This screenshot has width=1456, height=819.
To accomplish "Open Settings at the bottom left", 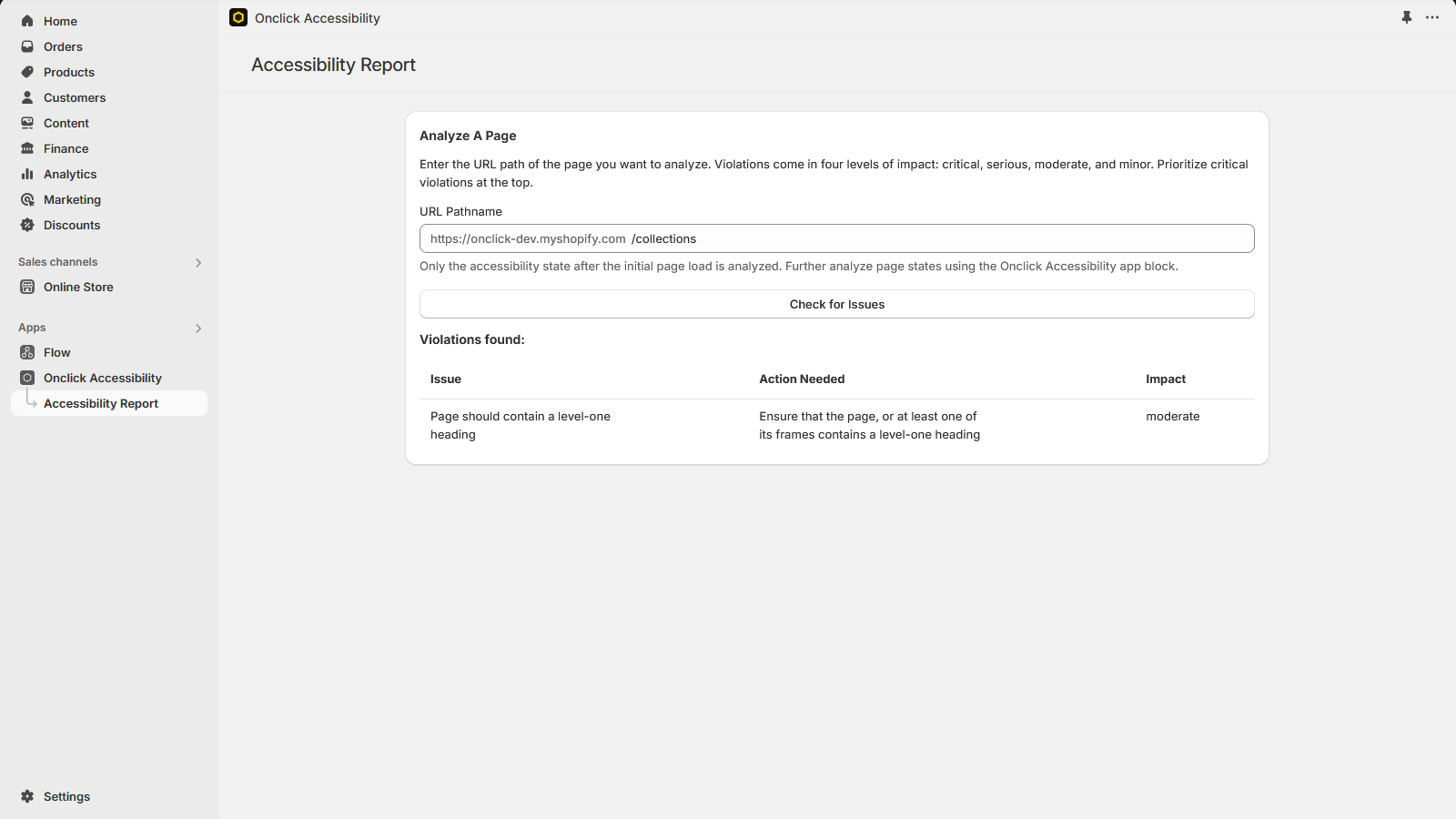I will click(x=26, y=796).
